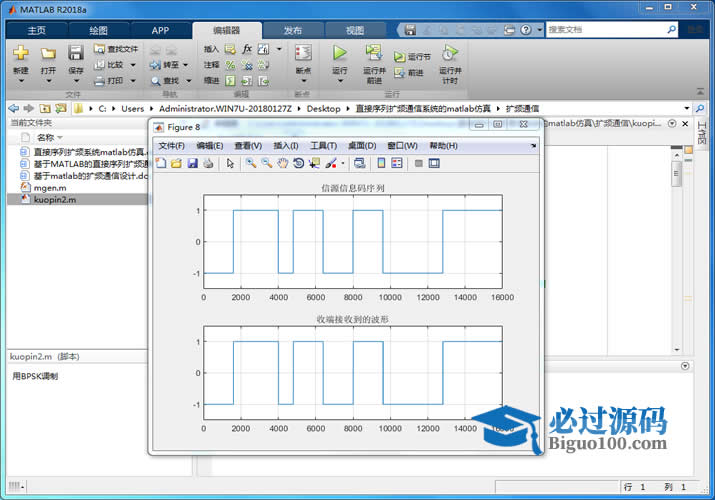The height and width of the screenshot is (500, 715).
Task: Click 比较 (Compare) in ribbon
Action: (x=109, y=65)
